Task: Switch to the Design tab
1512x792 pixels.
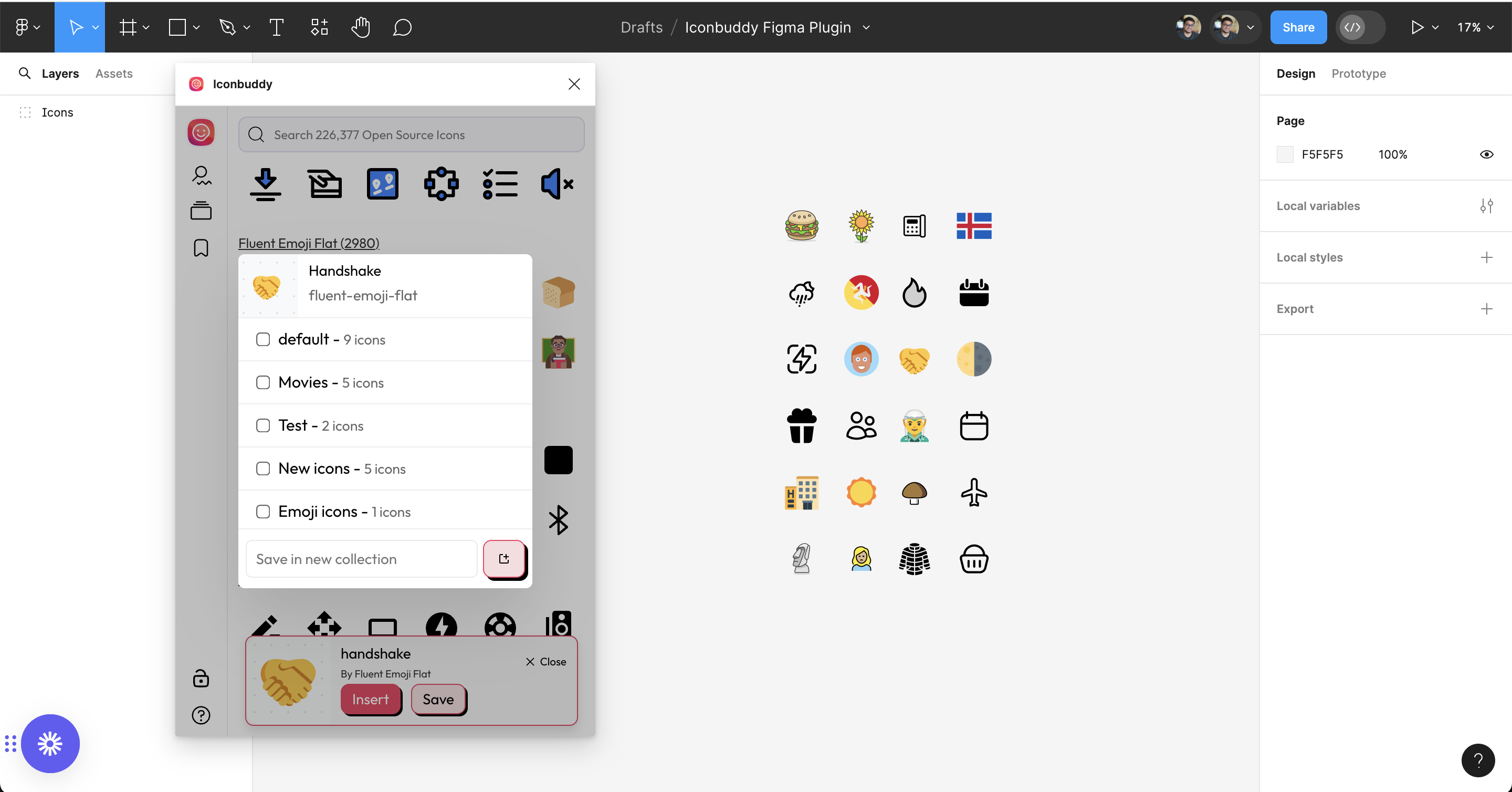Action: pyautogui.click(x=1295, y=74)
